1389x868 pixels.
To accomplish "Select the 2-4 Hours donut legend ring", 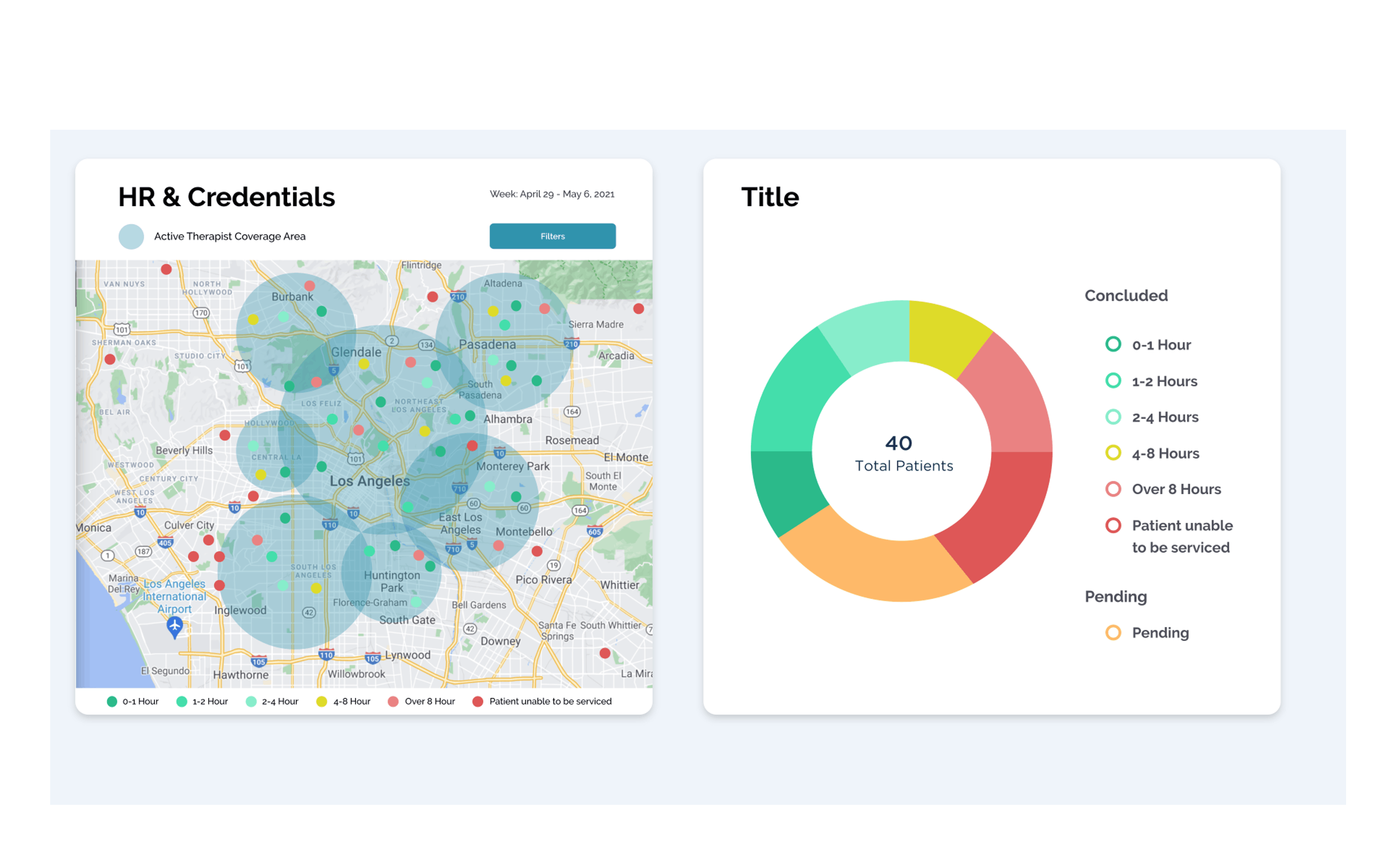I will click(1113, 417).
